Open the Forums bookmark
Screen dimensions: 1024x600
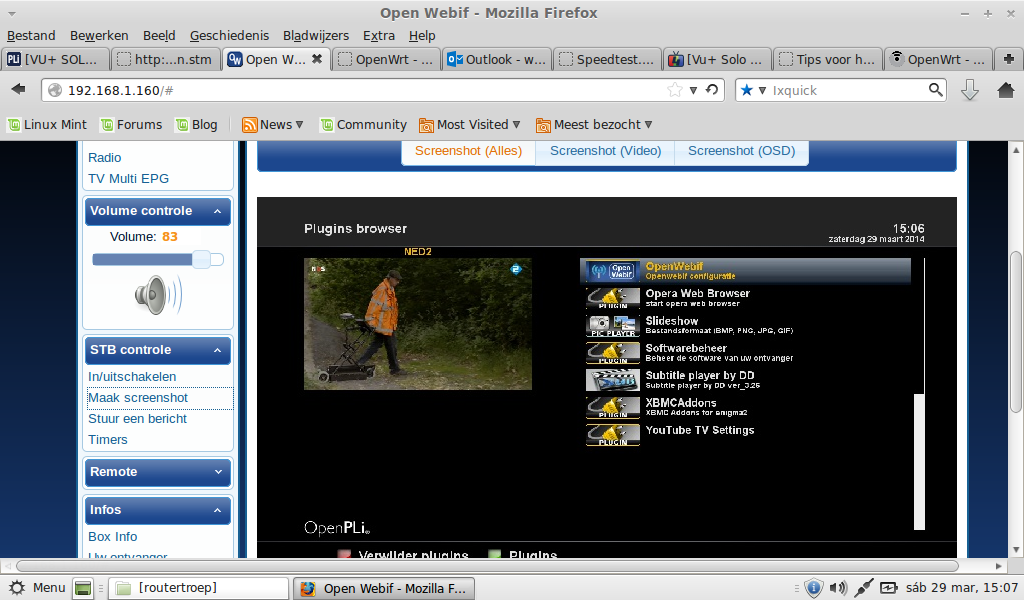point(131,125)
